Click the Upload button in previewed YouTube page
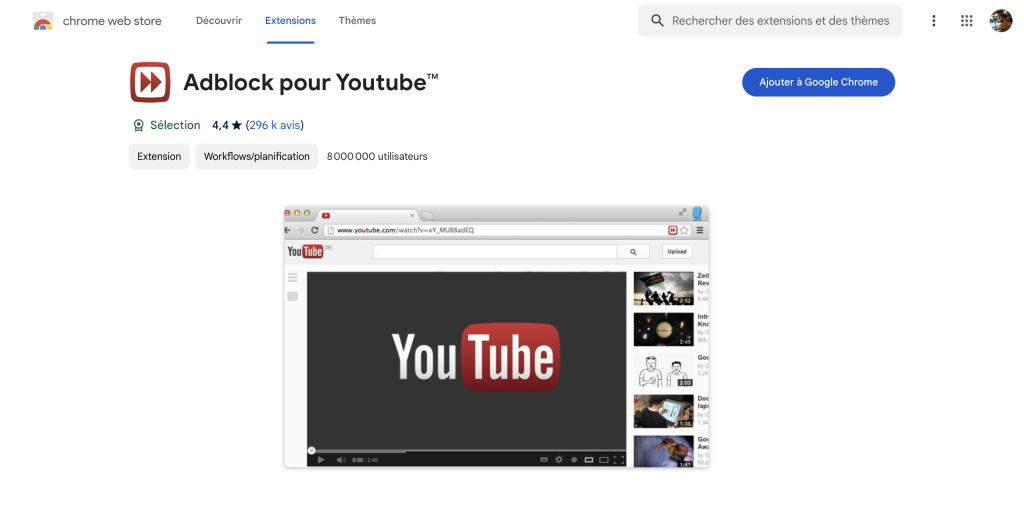This screenshot has width=1024, height=512. point(677,251)
